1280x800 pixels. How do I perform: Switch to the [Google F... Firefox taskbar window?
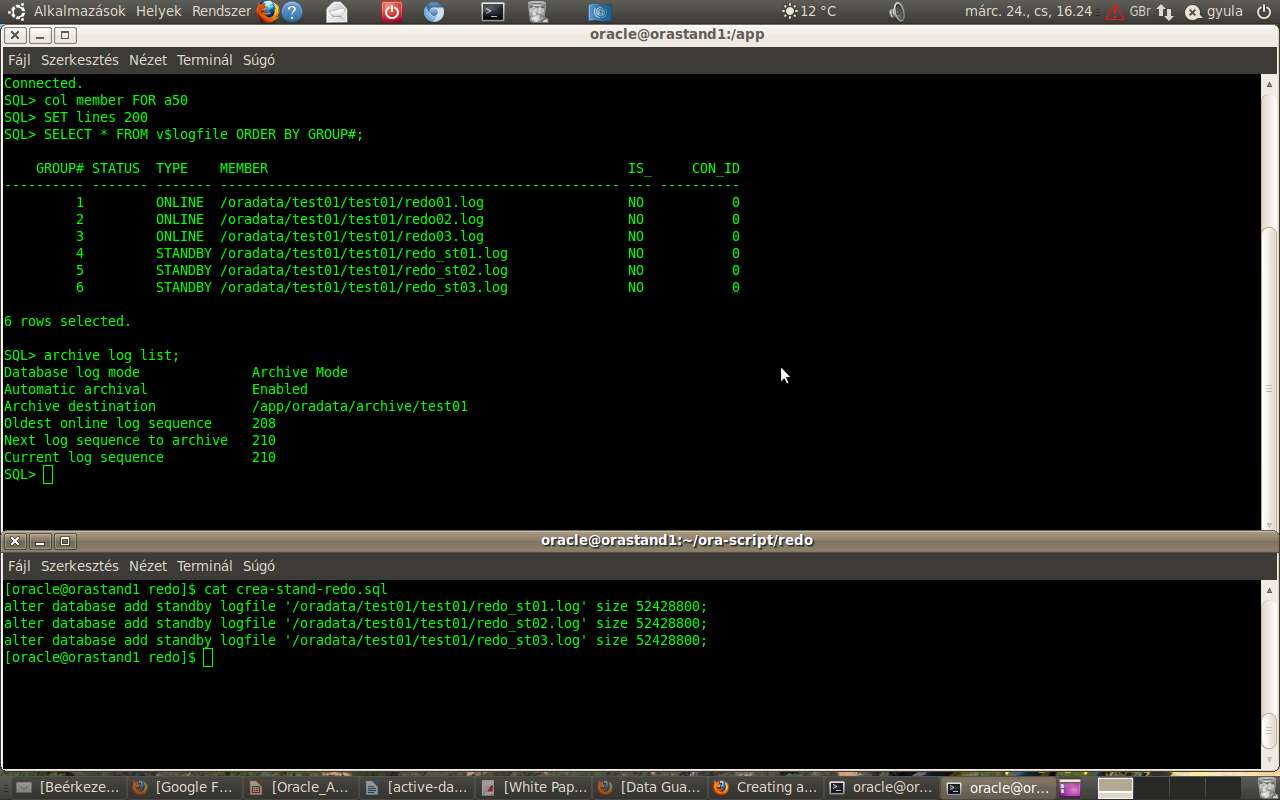pyautogui.click(x=185, y=787)
